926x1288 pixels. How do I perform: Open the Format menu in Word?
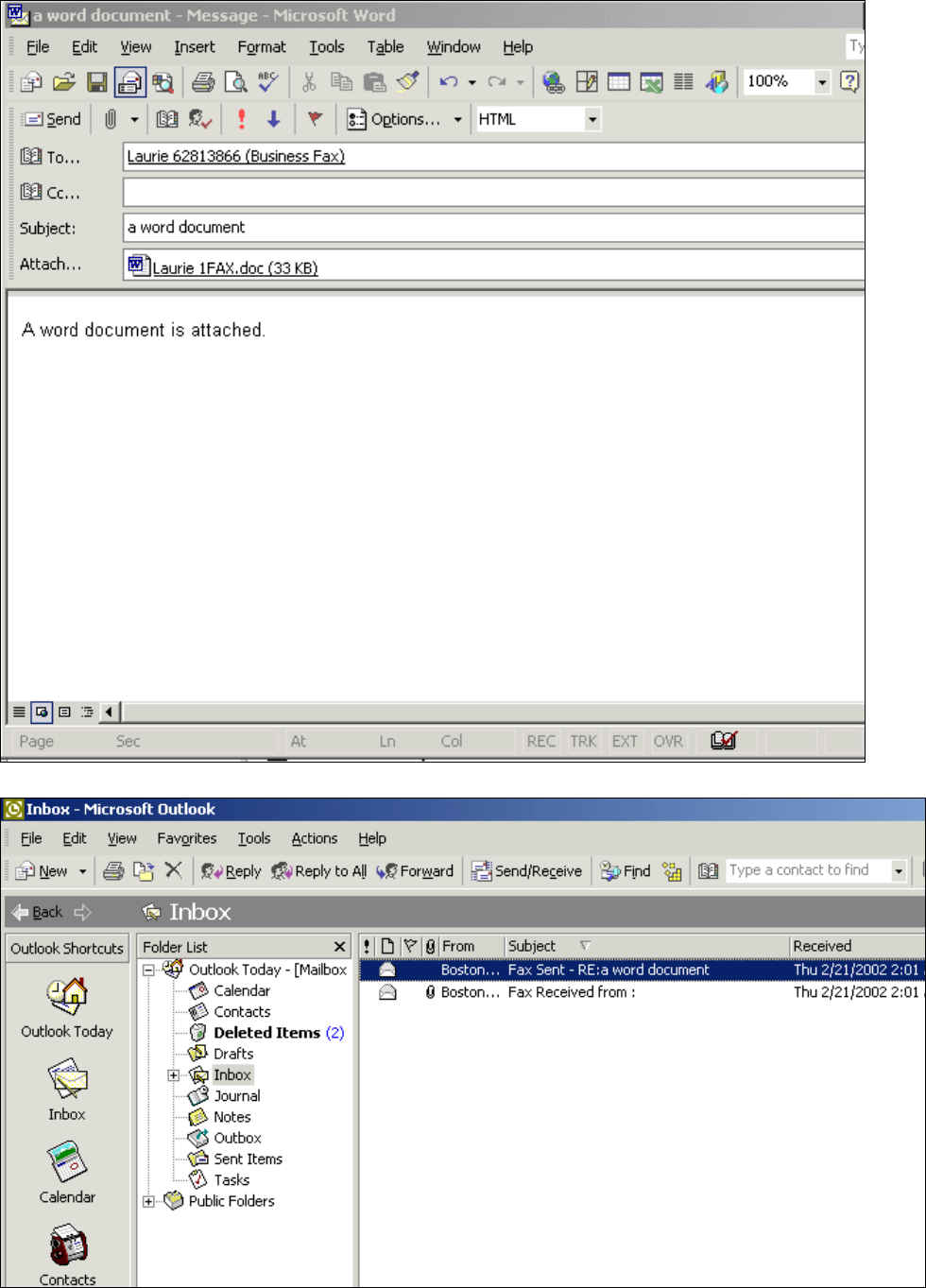coord(262,46)
